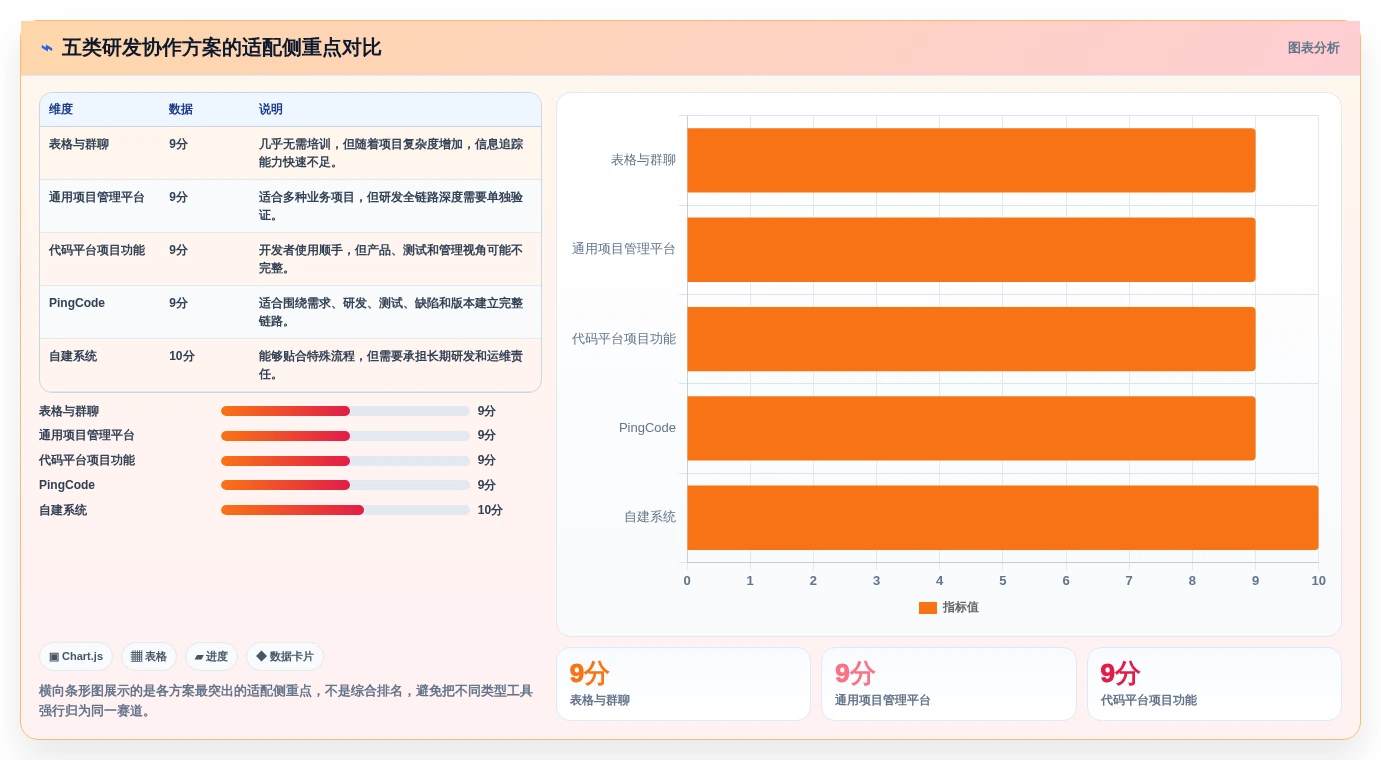This screenshot has width=1381, height=760.
Task: Select the 代码平台项目功能 table row name
Action: pos(97,250)
